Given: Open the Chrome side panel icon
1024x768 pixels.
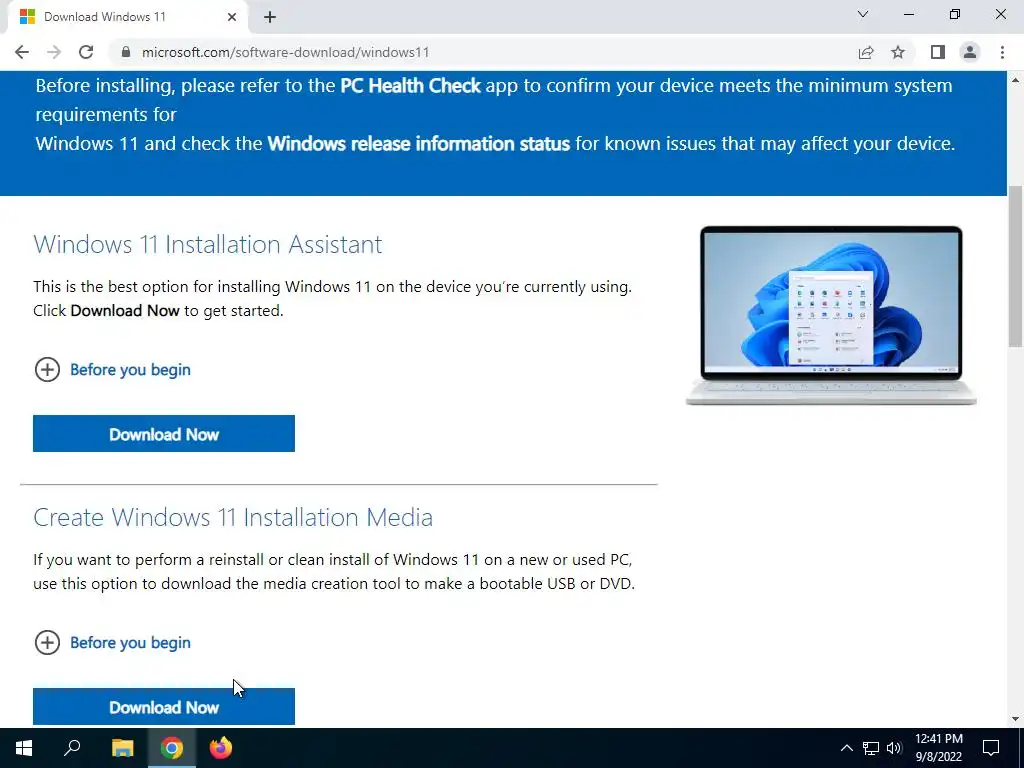Looking at the screenshot, I should 938,52.
